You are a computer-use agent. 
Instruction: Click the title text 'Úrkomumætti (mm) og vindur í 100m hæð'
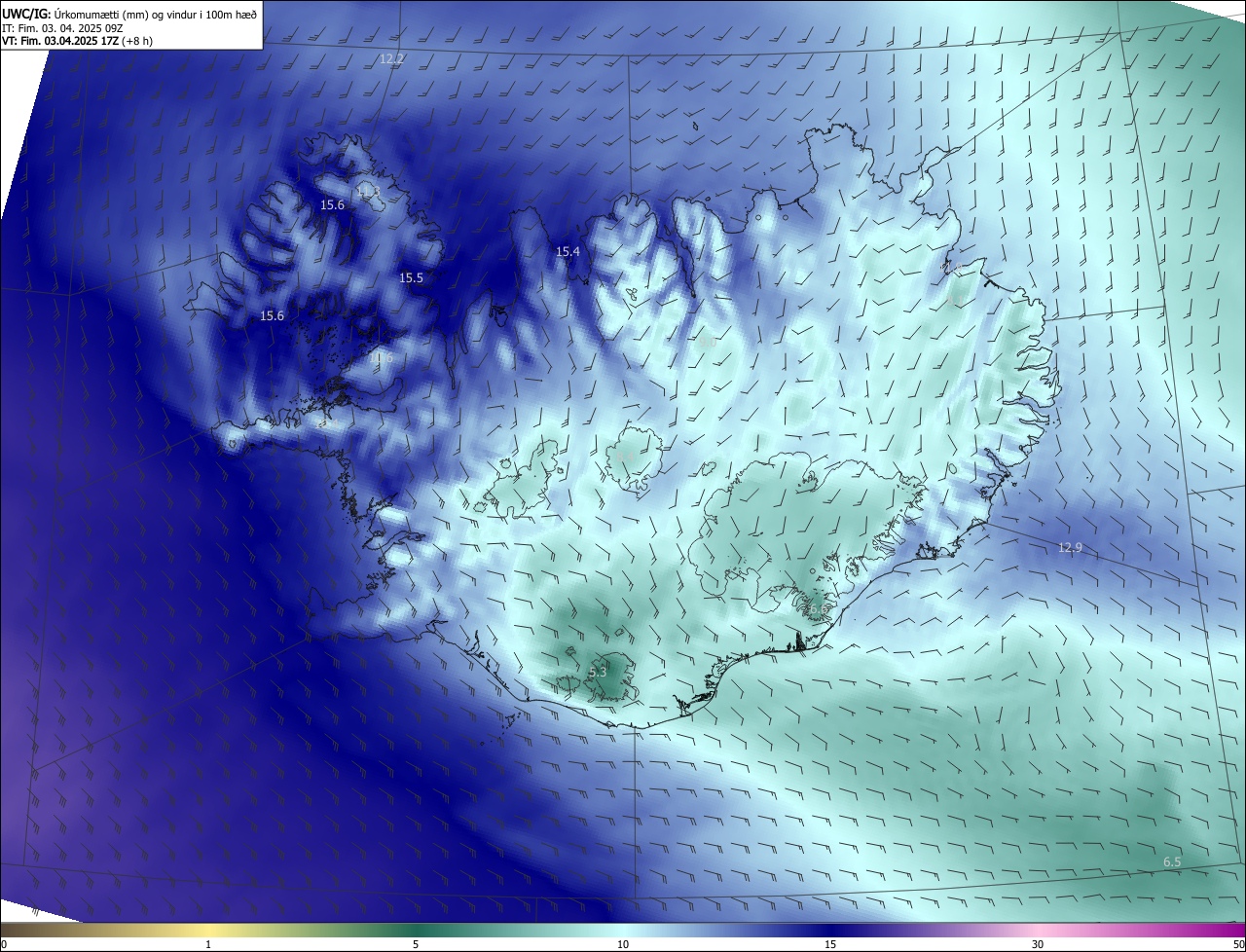(155, 13)
